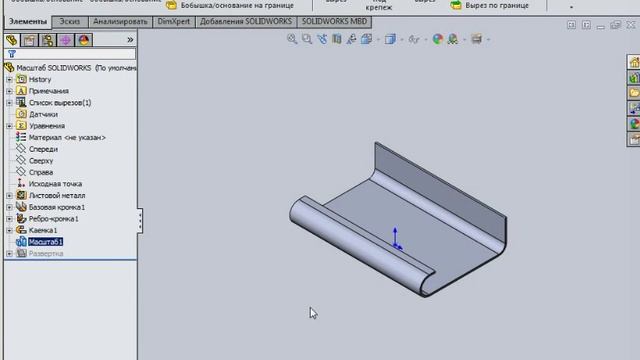
Task: Open the DisplayManager tab icon
Action: pyautogui.click(x=84, y=40)
